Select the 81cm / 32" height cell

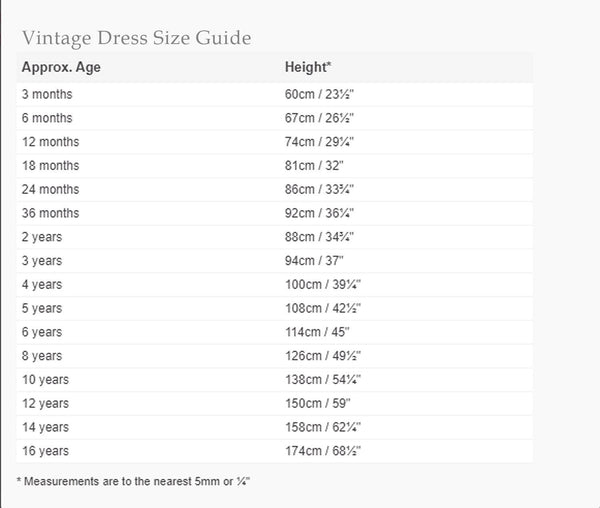(313, 165)
